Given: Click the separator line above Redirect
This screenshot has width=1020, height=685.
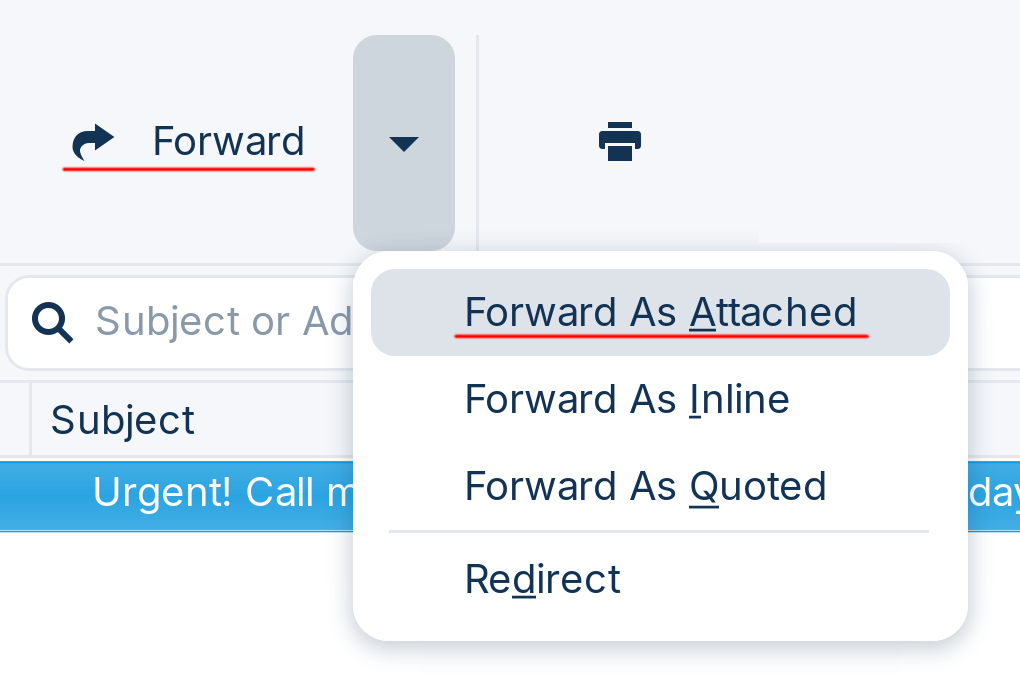Looking at the screenshot, I should click(658, 532).
